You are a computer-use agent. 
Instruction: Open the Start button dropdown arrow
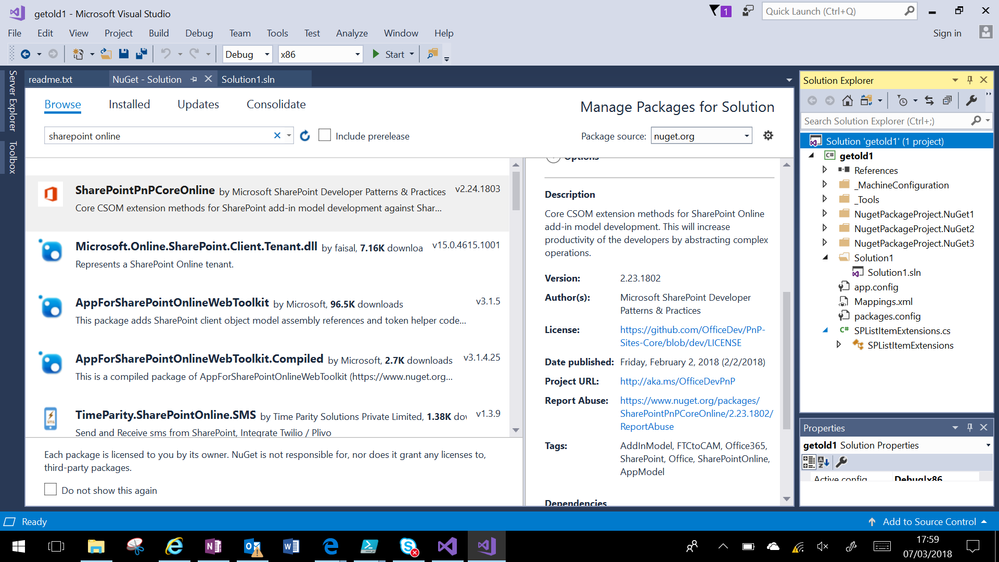[412, 54]
